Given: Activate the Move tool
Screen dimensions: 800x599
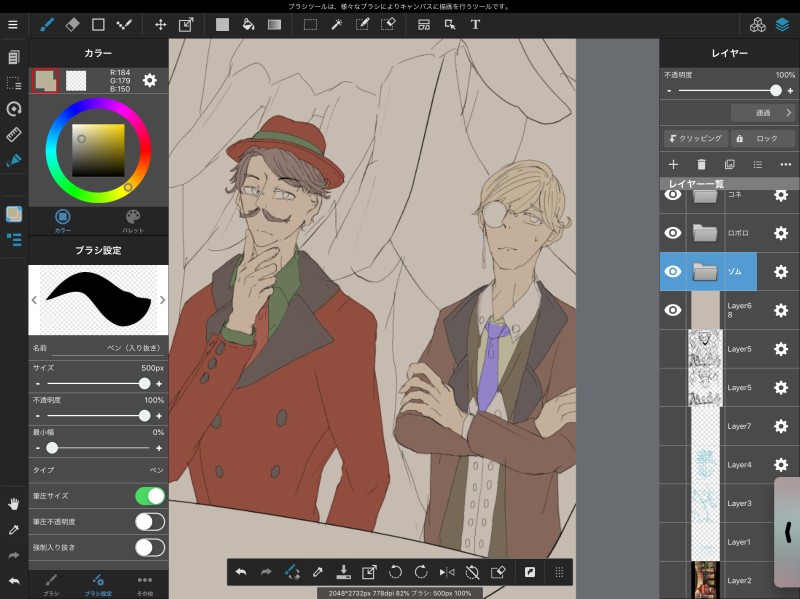Looking at the screenshot, I should pos(160,24).
